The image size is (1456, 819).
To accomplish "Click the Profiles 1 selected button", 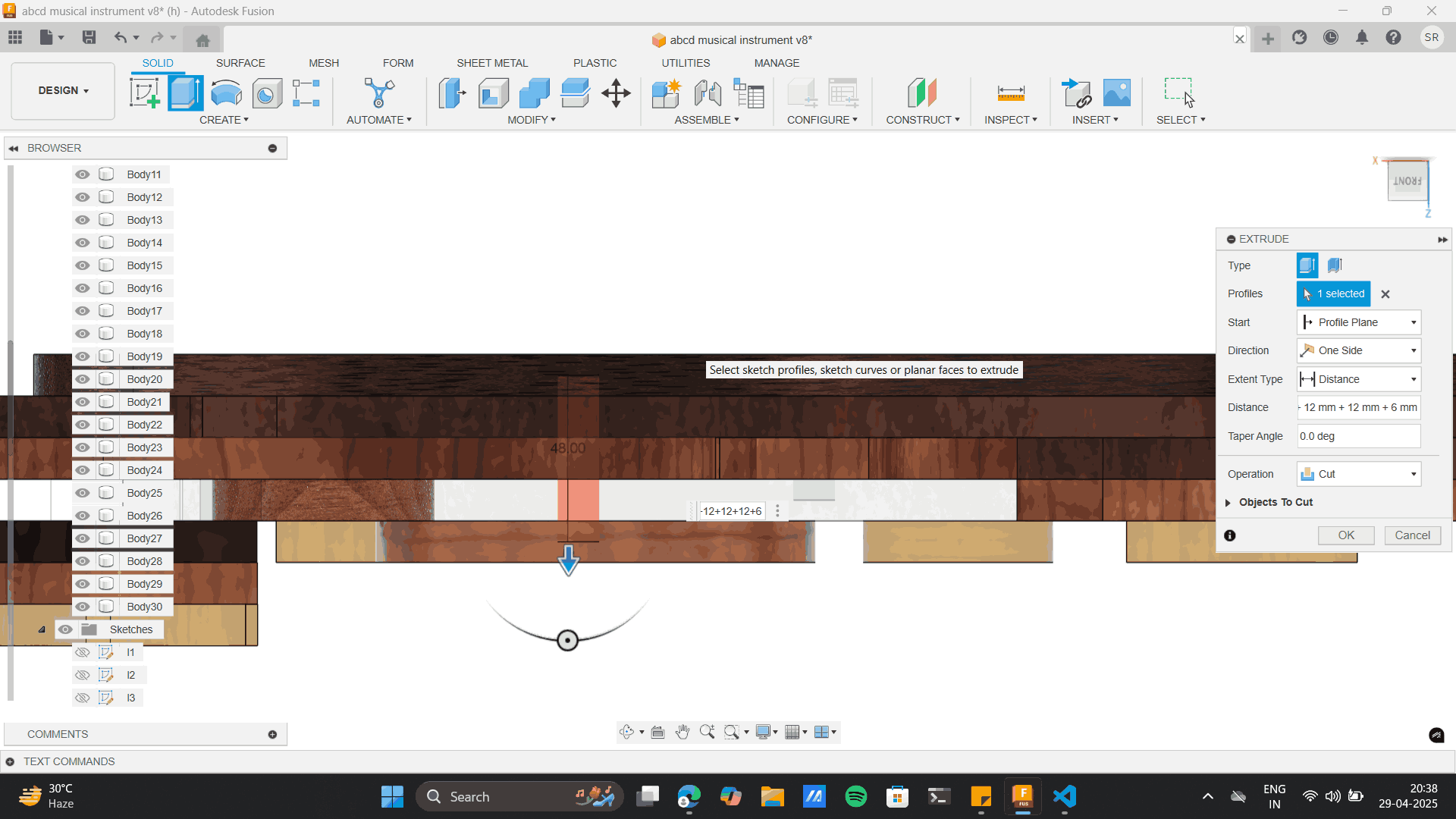I will [x=1333, y=293].
